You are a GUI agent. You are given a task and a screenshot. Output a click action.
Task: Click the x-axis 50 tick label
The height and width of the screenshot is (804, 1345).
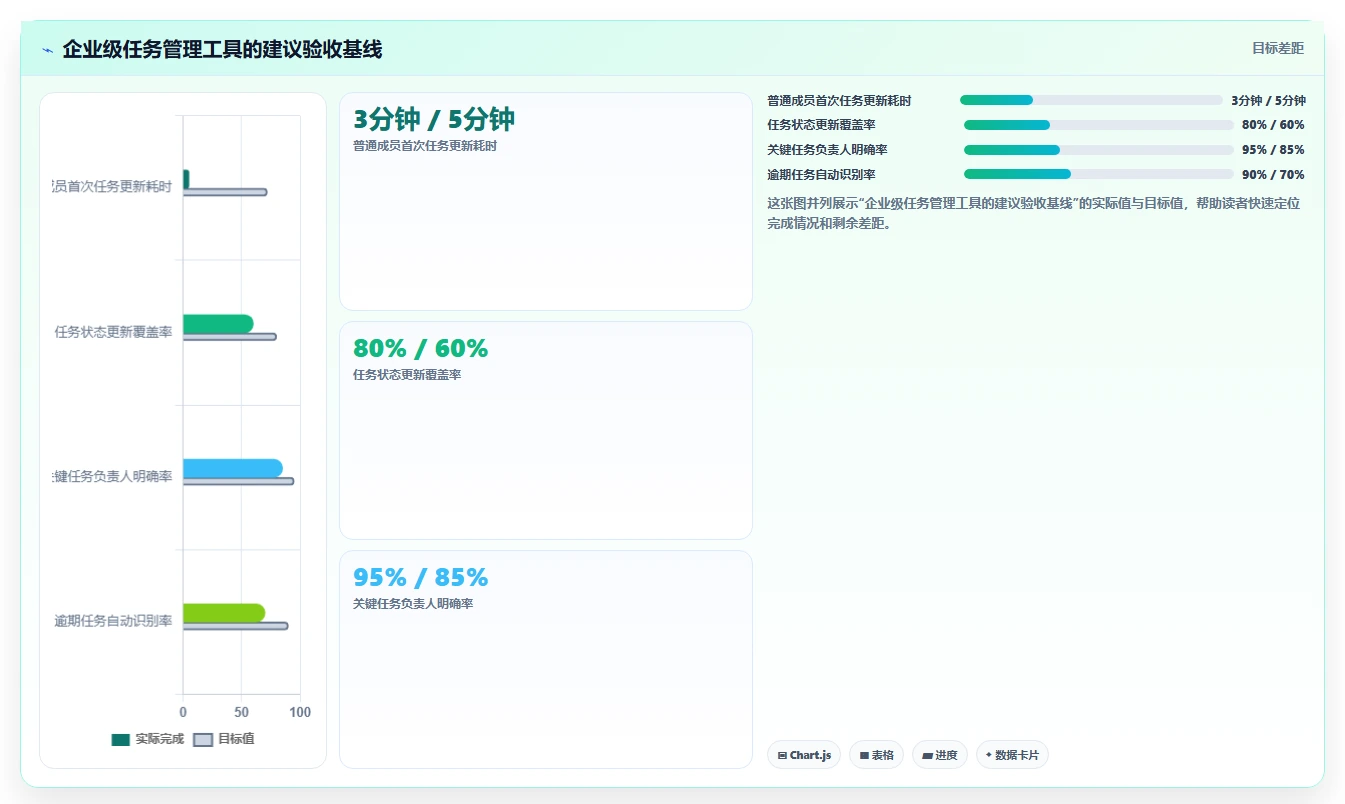[241, 712]
